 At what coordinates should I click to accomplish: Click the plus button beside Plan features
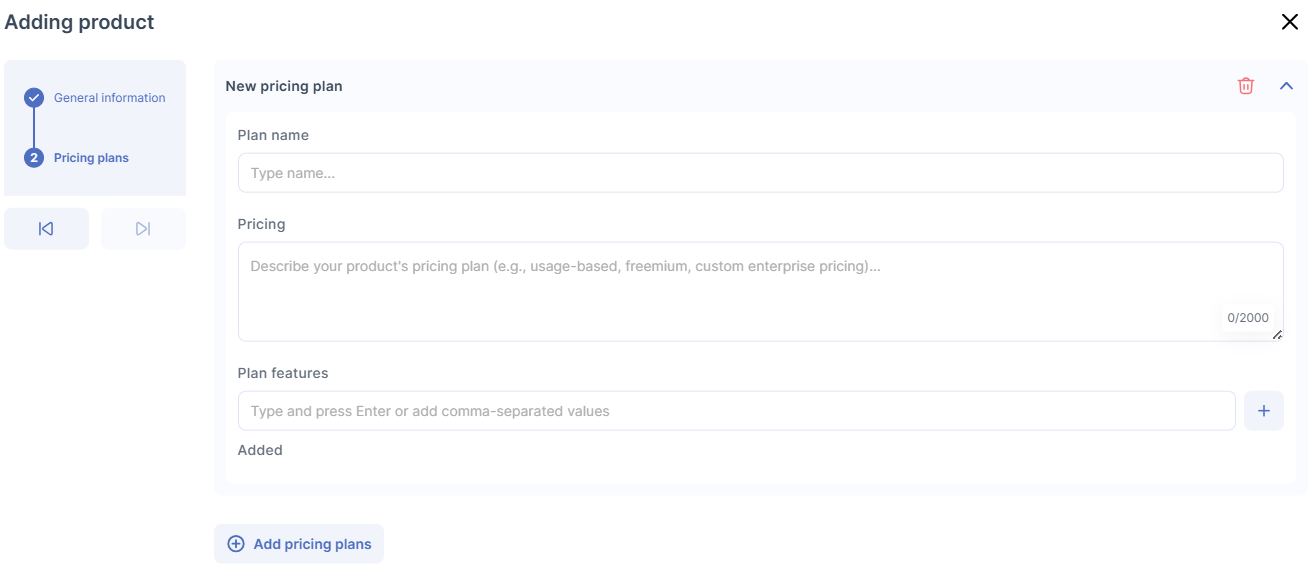point(1263,411)
